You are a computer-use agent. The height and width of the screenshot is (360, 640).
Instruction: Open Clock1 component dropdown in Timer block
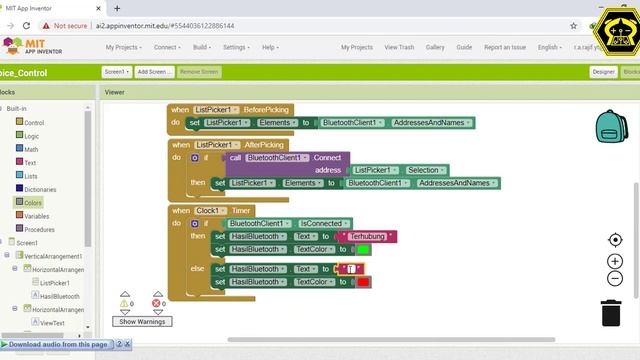[x=211, y=211]
